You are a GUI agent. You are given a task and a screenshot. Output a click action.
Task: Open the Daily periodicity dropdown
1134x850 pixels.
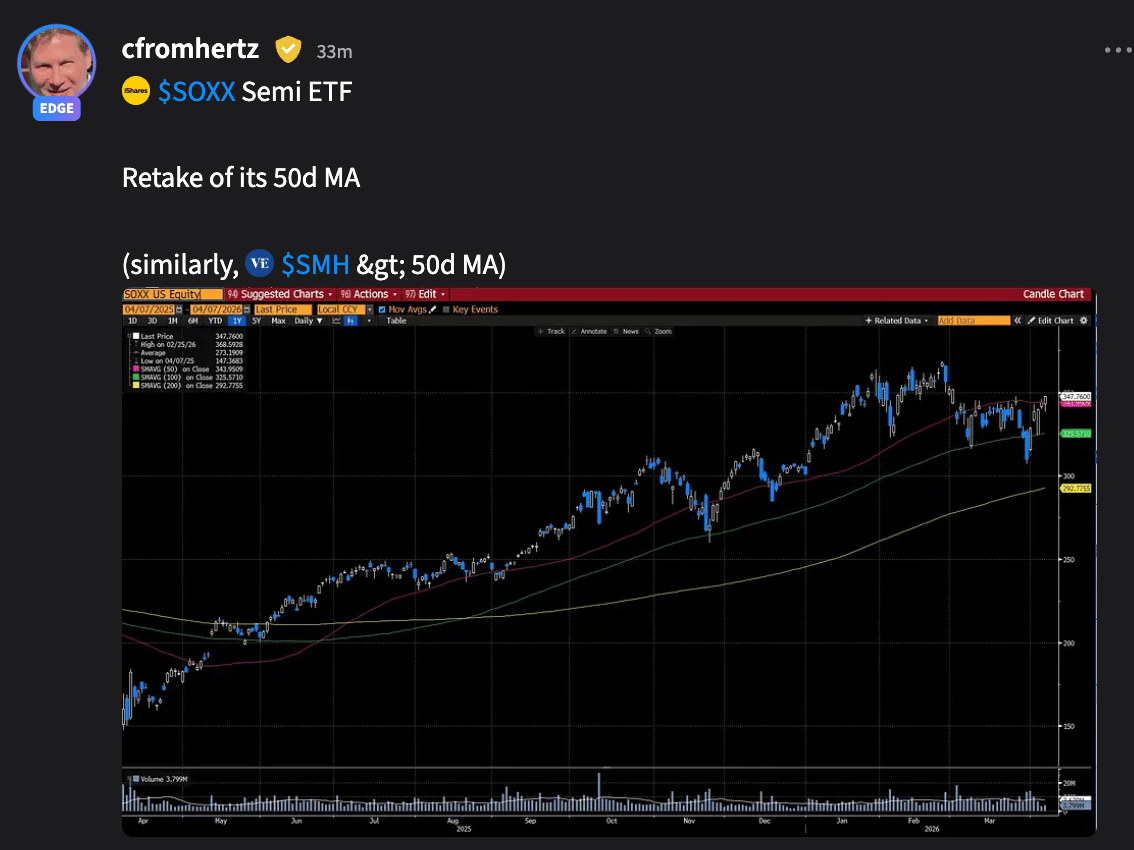coord(309,320)
